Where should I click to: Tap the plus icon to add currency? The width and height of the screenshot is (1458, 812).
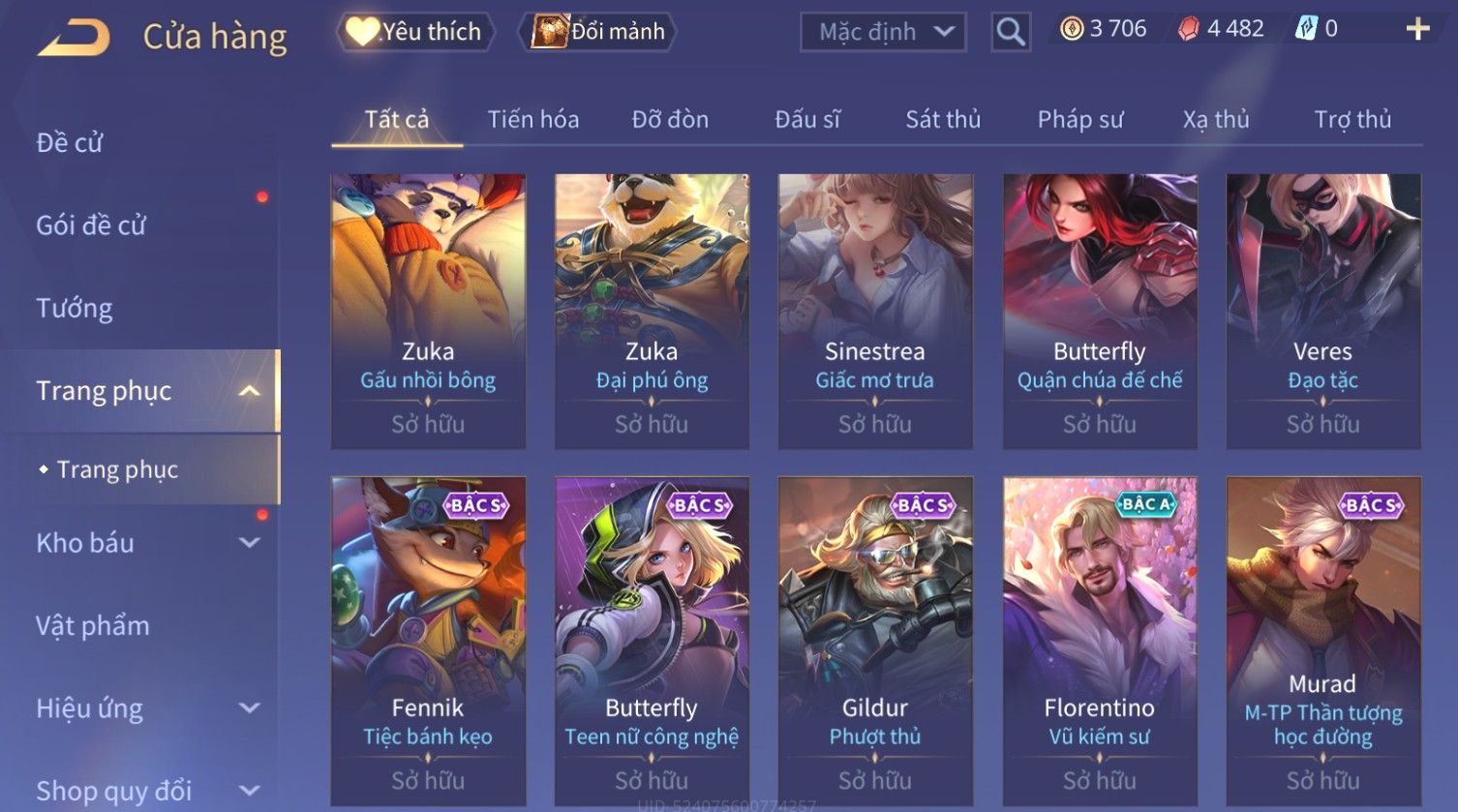1417,29
